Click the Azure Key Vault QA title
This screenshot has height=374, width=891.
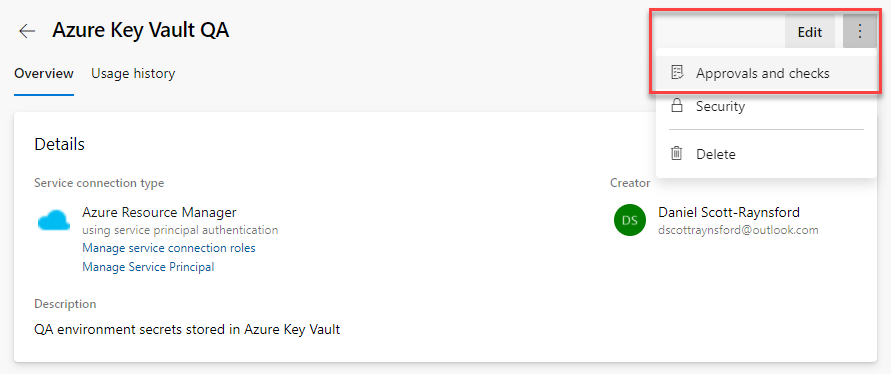pyautogui.click(x=140, y=31)
